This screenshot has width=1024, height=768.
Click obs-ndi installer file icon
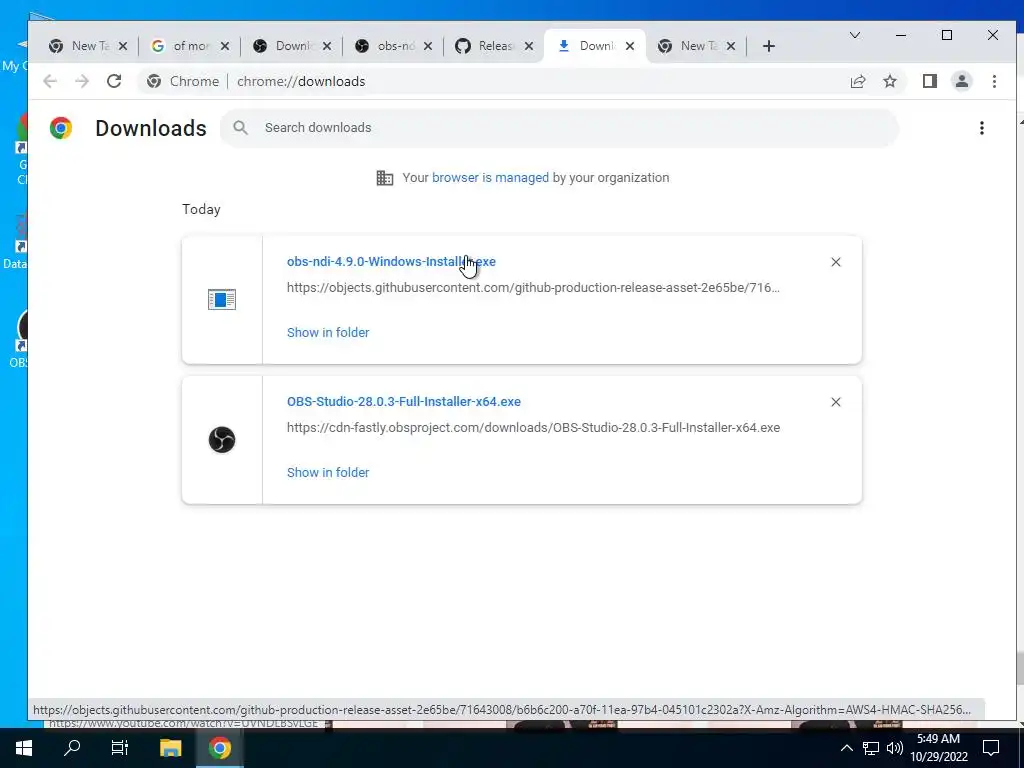pos(222,300)
